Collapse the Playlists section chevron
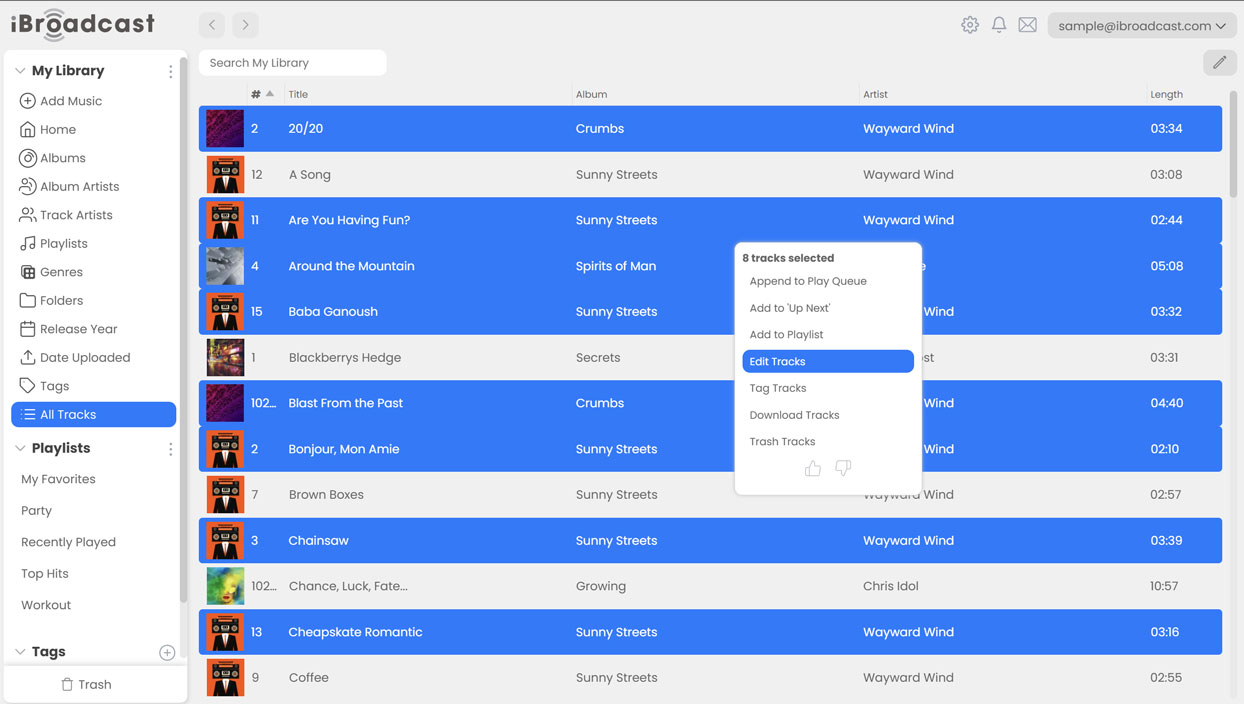The image size is (1244, 704). pyautogui.click(x=20, y=449)
